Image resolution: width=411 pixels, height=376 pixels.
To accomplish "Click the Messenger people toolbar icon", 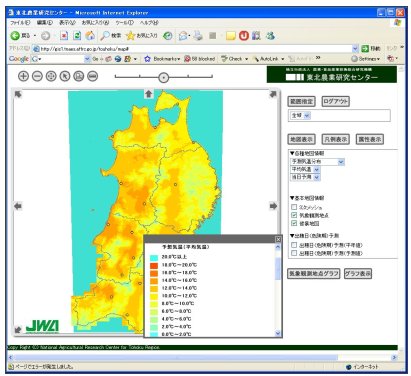I will coord(270,36).
